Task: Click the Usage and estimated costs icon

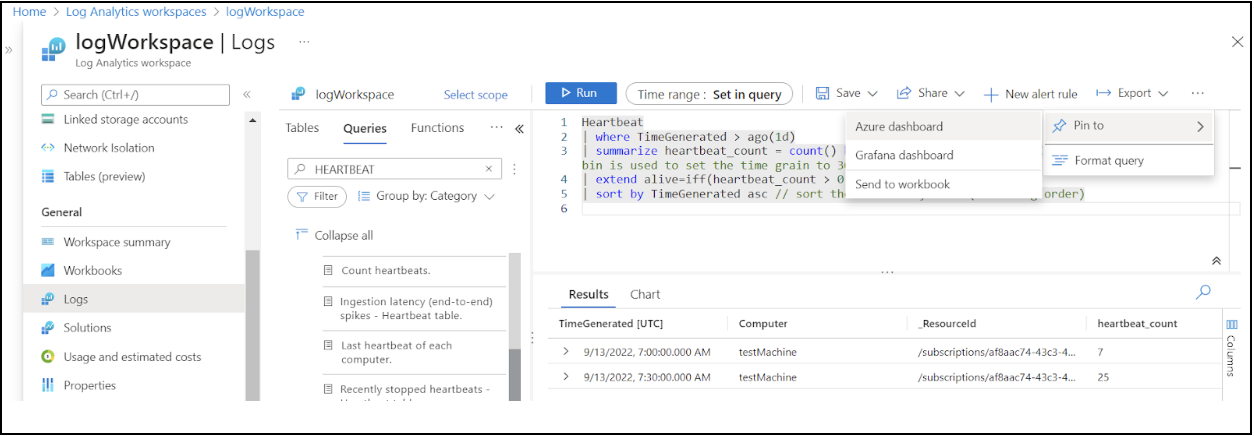Action: click(48, 357)
